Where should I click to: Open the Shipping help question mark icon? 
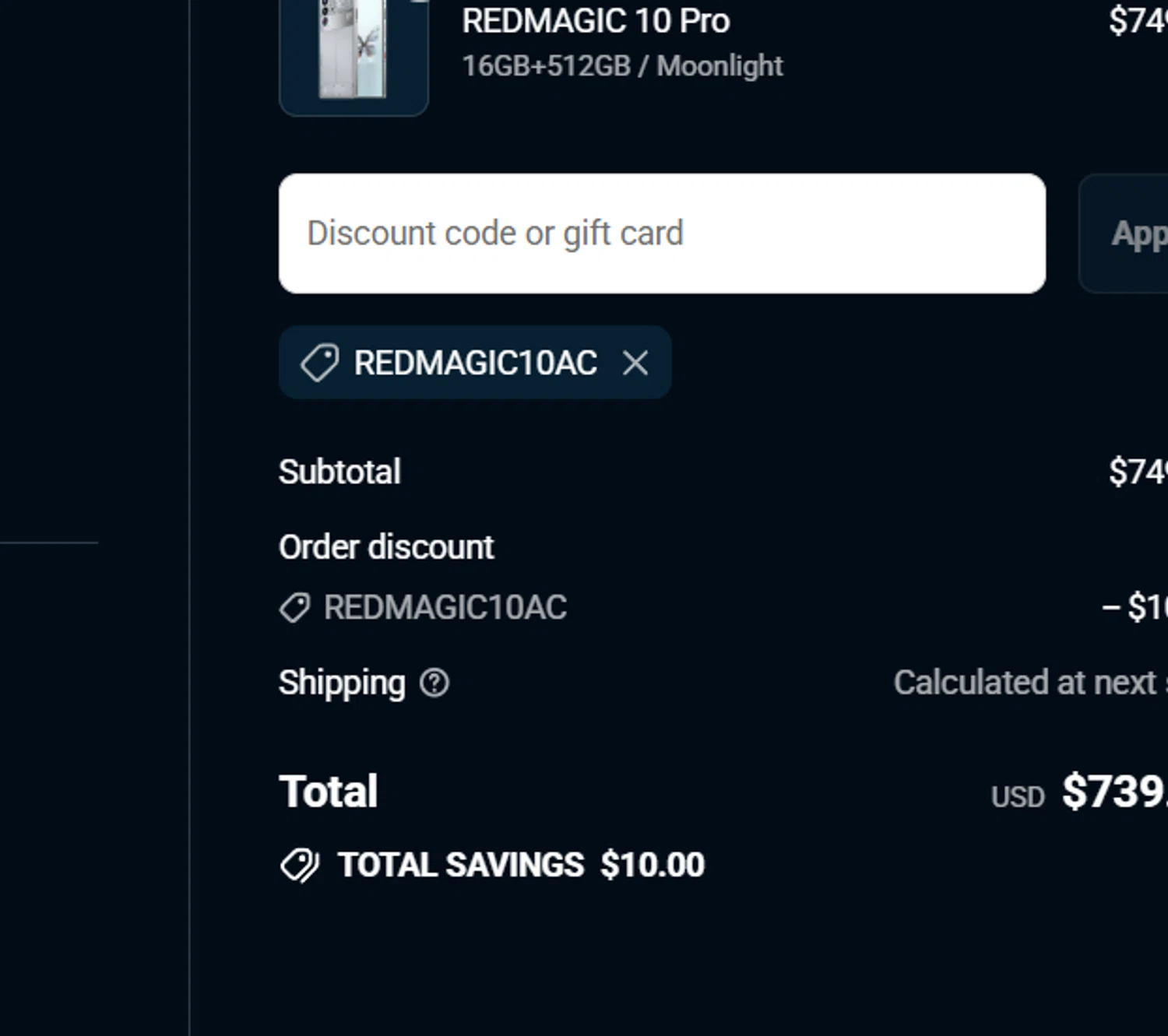(434, 683)
